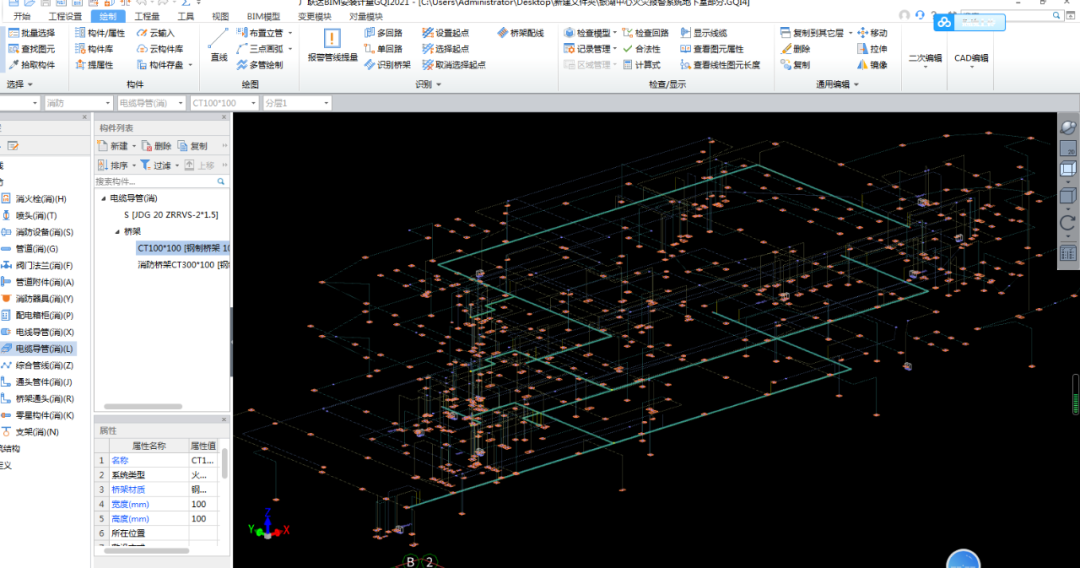Open the 查找图元 find element tool
The height and width of the screenshot is (568, 1080).
32,48
